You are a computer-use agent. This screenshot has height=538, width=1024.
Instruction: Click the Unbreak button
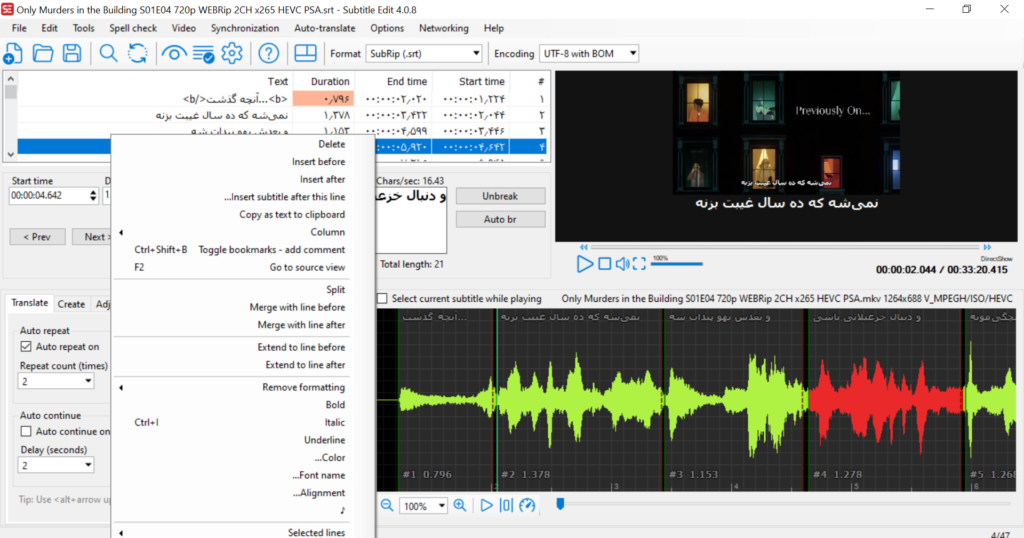pos(500,196)
